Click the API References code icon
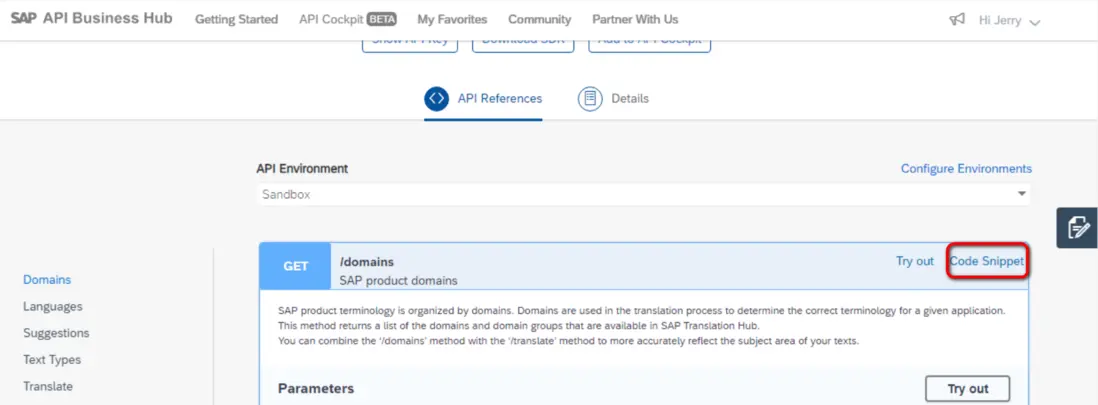The width and height of the screenshot is (1098, 405). 436,98
